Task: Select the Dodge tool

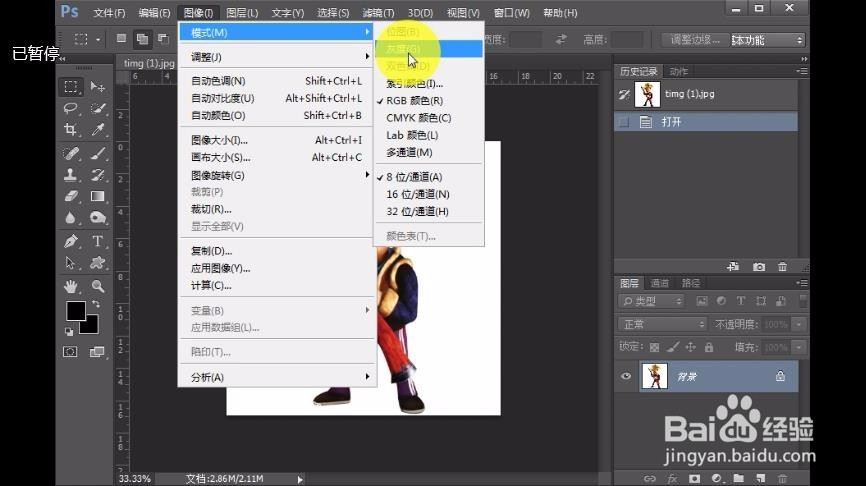Action: [x=98, y=218]
